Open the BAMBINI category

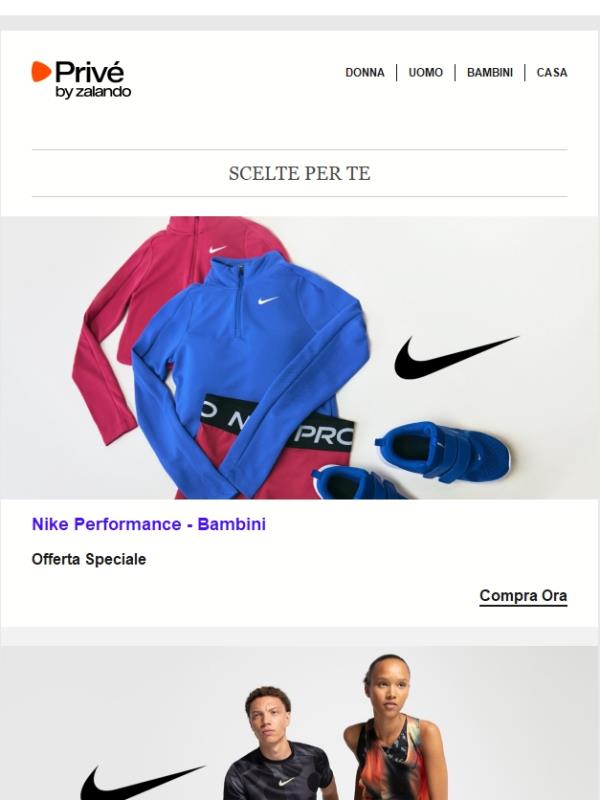(490, 73)
